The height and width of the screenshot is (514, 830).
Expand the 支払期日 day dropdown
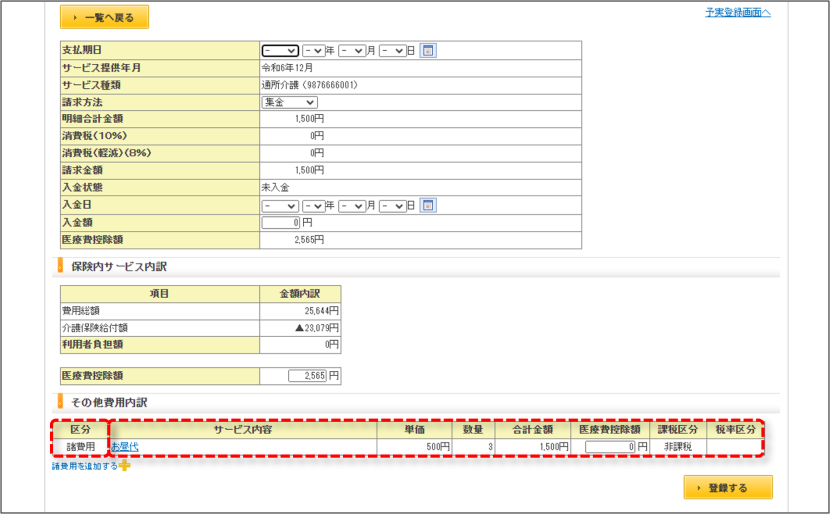click(393, 51)
